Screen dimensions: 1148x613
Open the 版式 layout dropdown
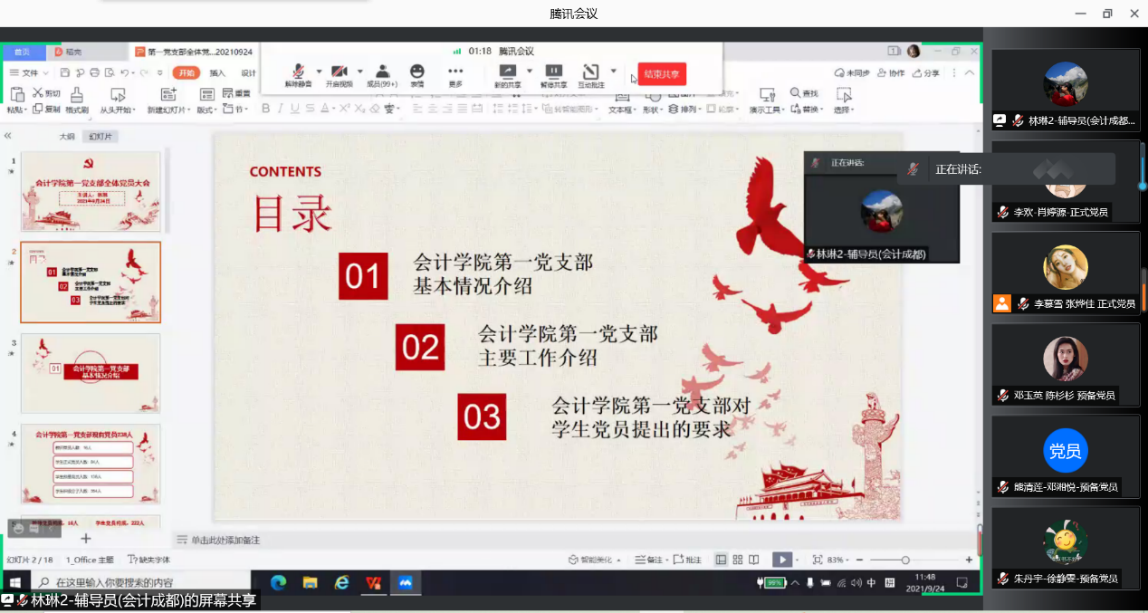click(x=206, y=101)
